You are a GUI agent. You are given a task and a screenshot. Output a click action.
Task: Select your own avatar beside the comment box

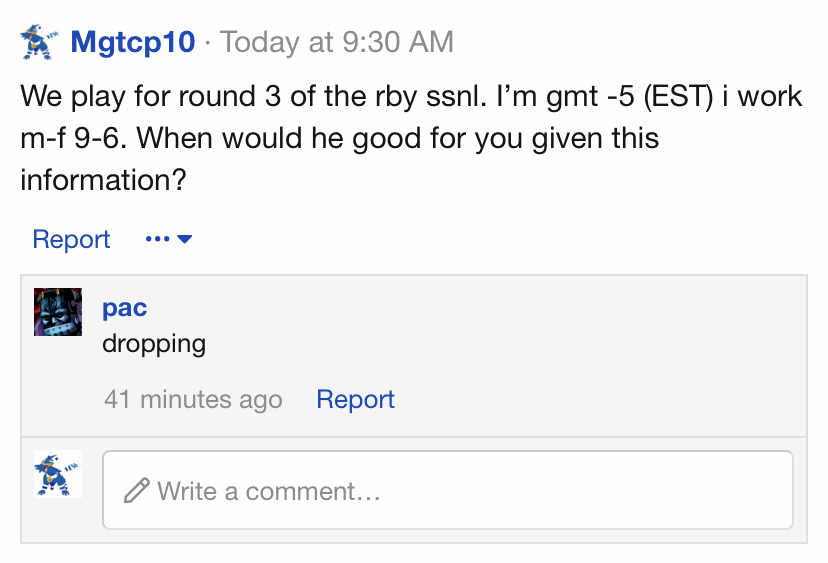58,474
